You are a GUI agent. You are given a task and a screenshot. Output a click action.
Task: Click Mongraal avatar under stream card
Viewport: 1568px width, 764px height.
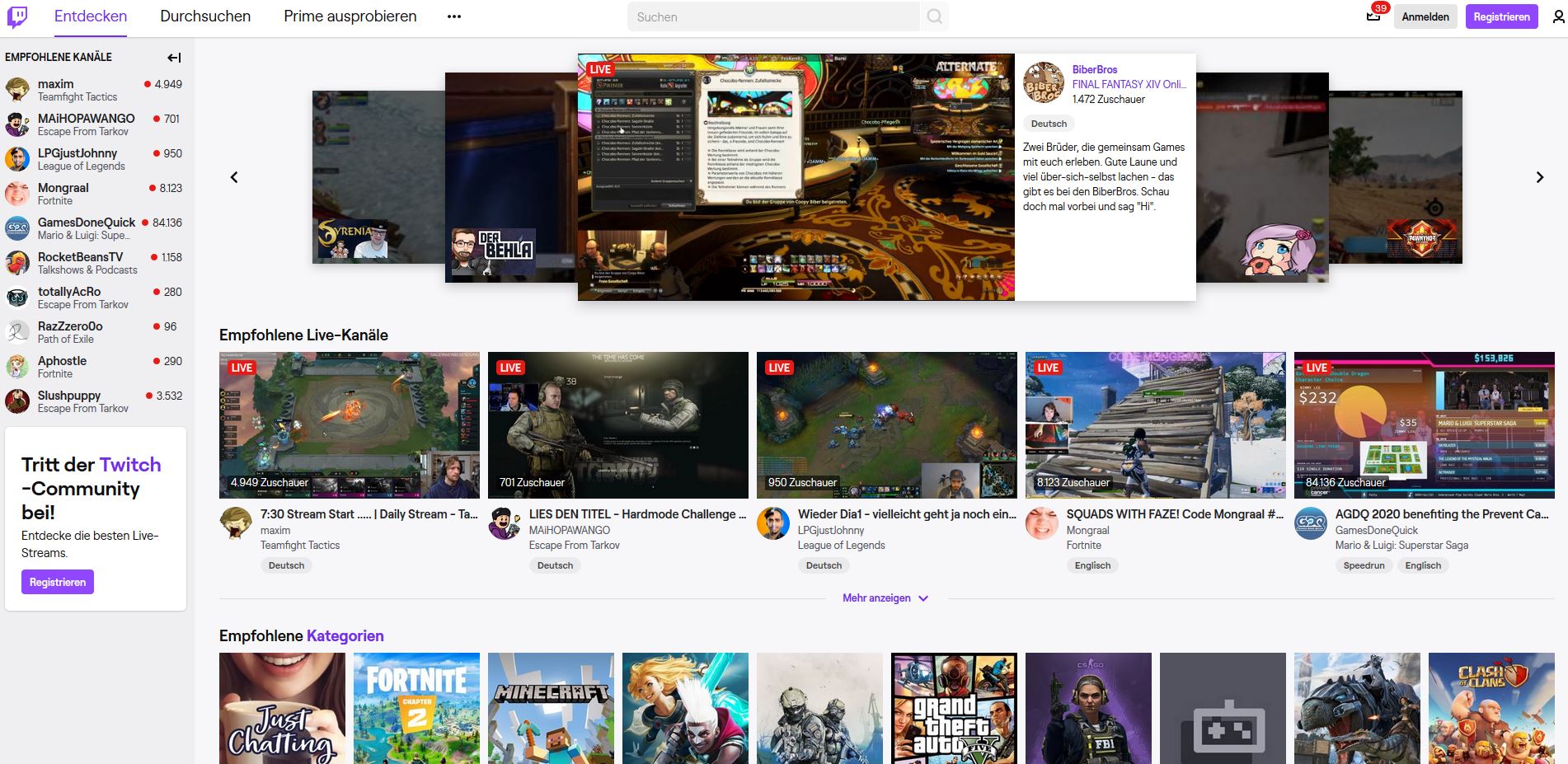point(1042,523)
